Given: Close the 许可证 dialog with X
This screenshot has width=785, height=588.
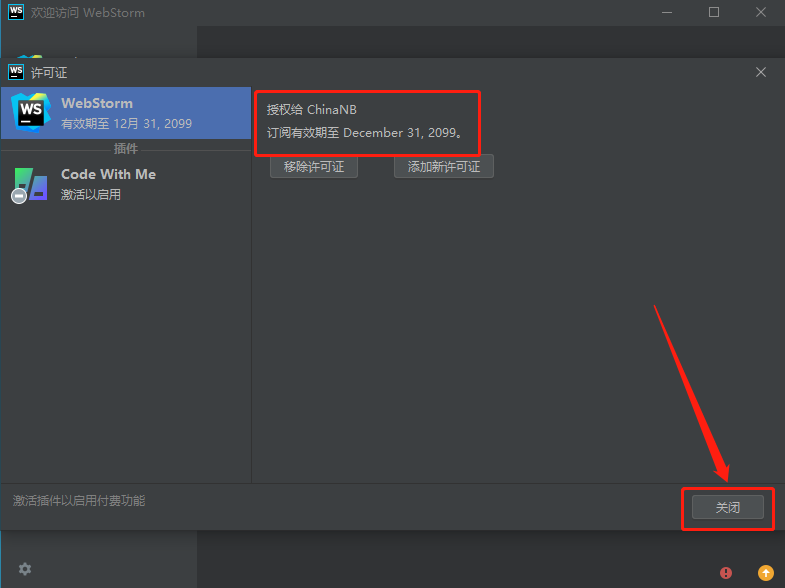Looking at the screenshot, I should [760, 72].
